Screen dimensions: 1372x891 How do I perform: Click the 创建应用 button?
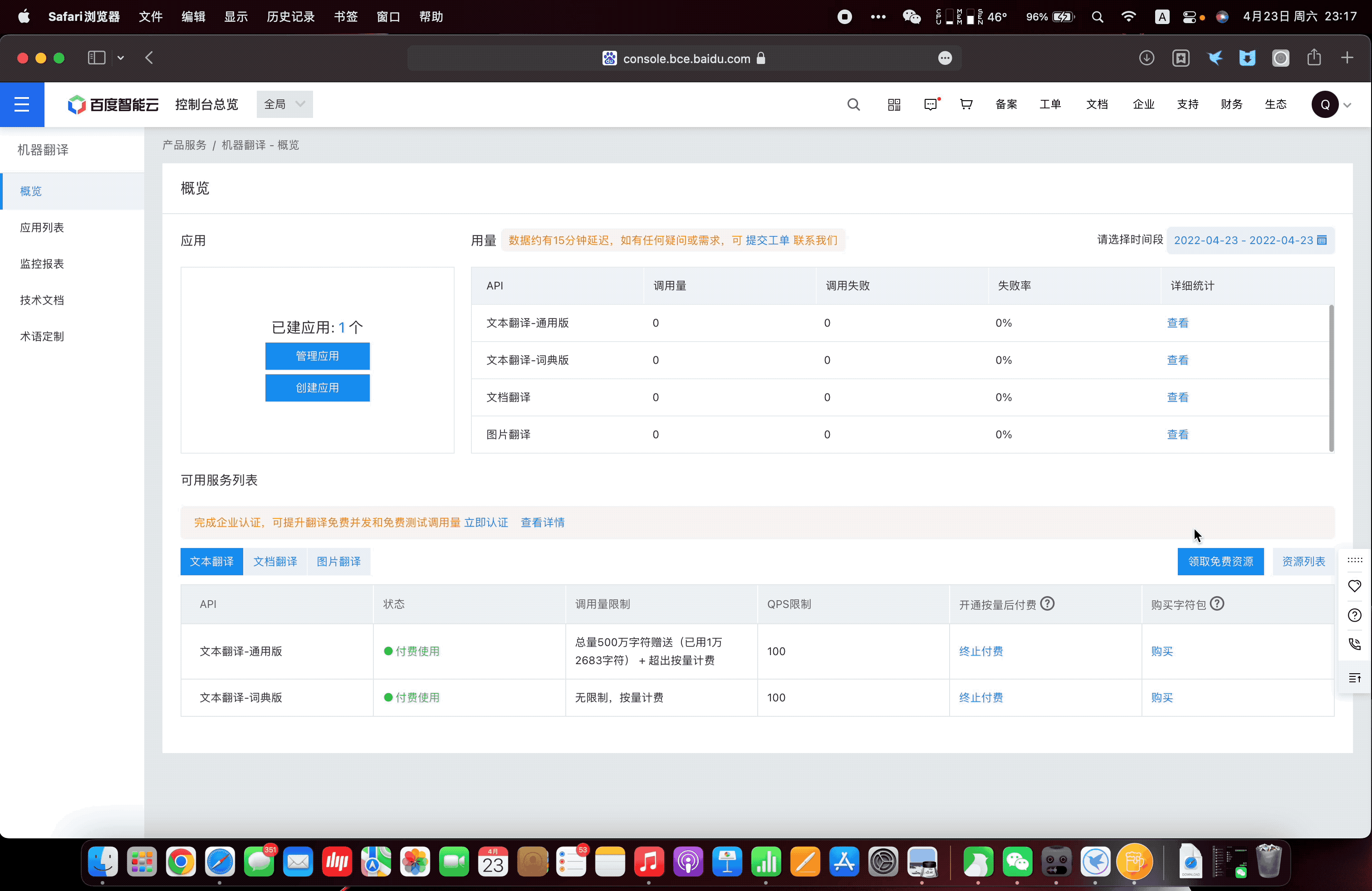tap(317, 388)
